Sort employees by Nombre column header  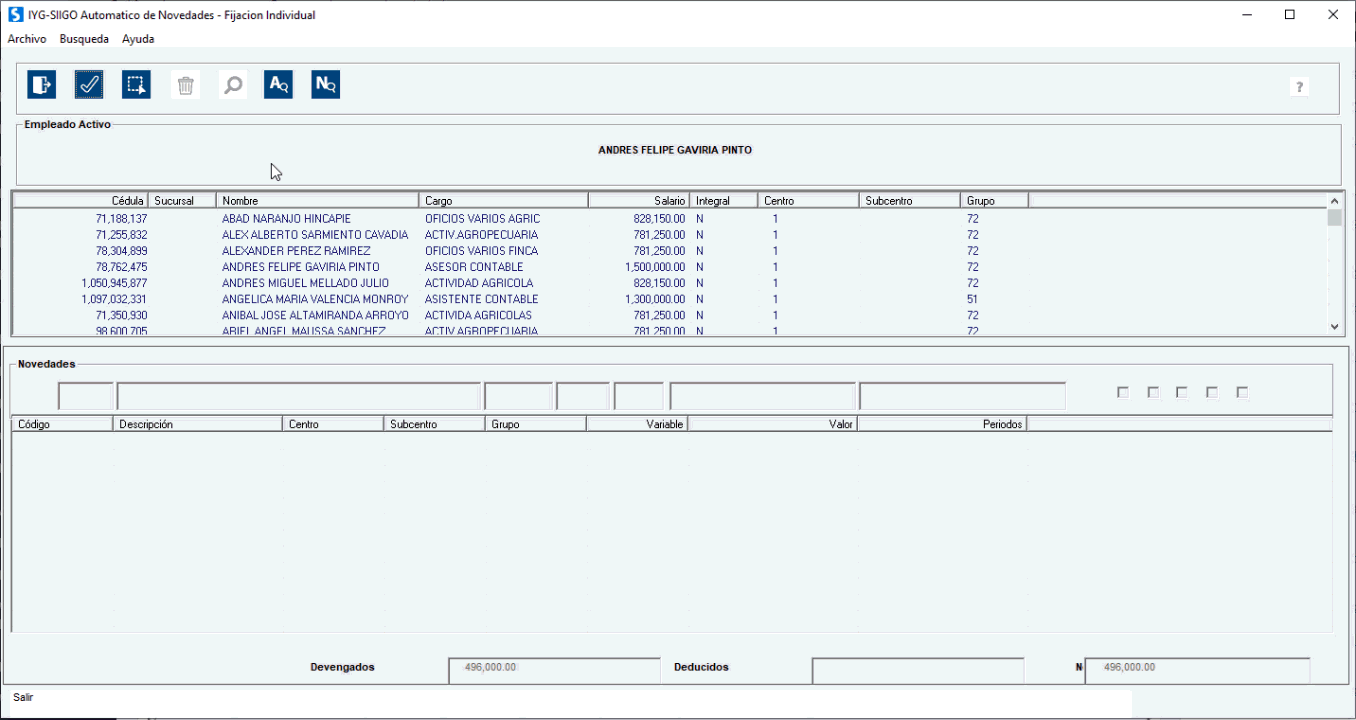317,201
